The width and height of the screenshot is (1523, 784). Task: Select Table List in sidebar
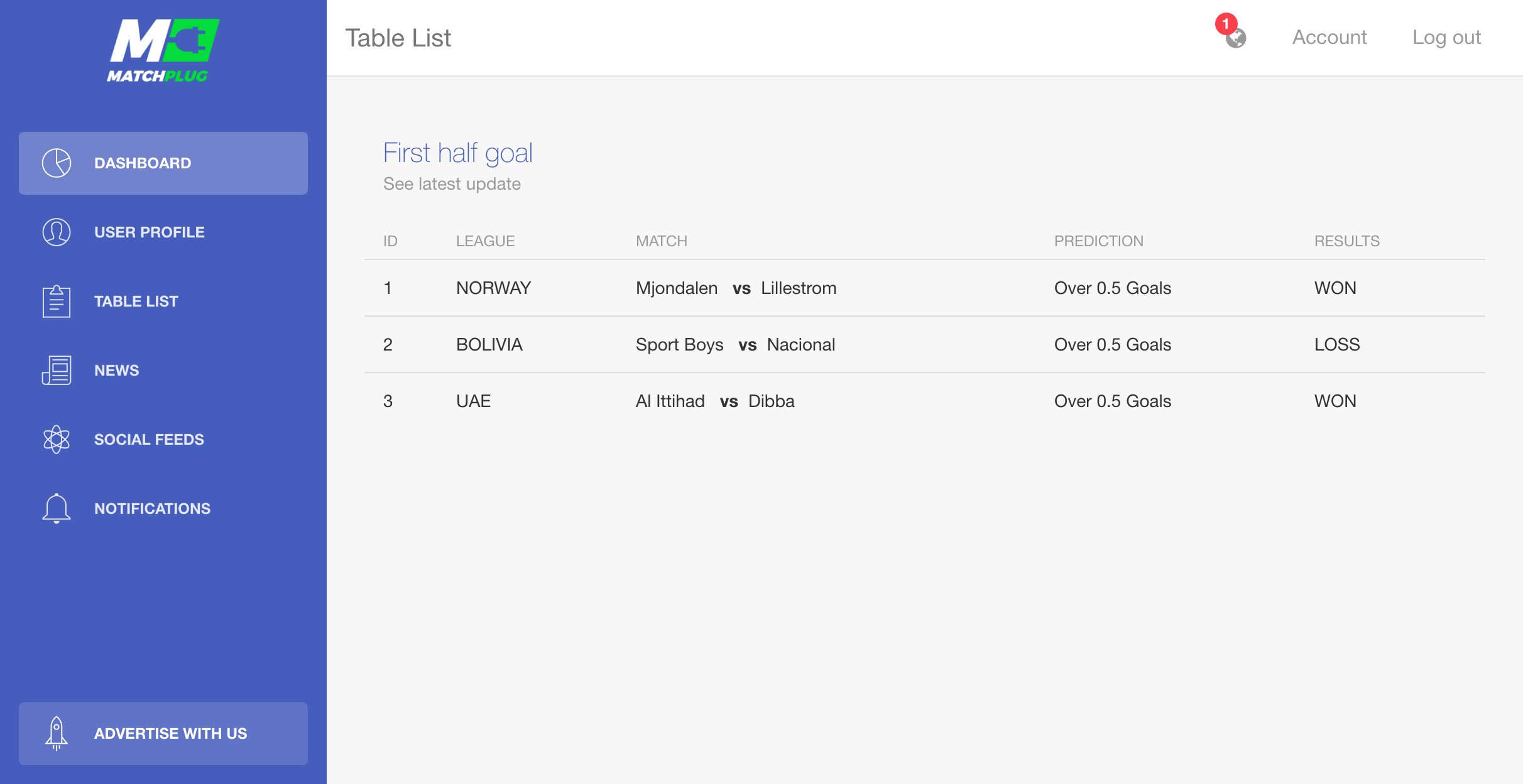[163, 302]
